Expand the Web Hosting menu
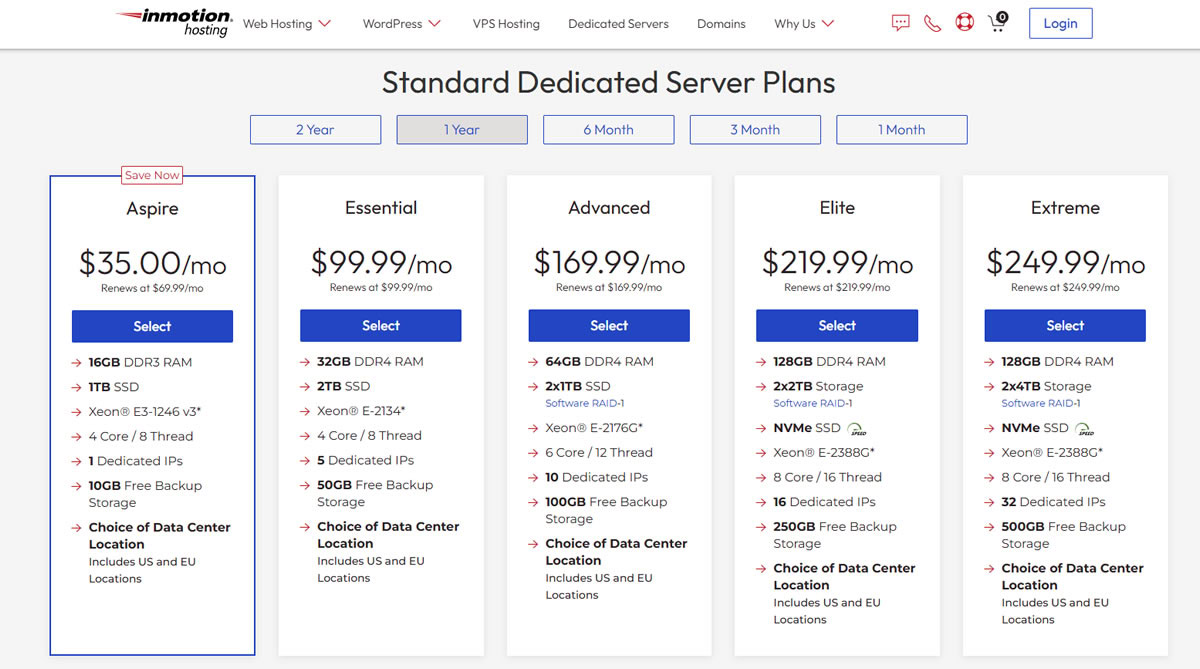 [x=287, y=23]
